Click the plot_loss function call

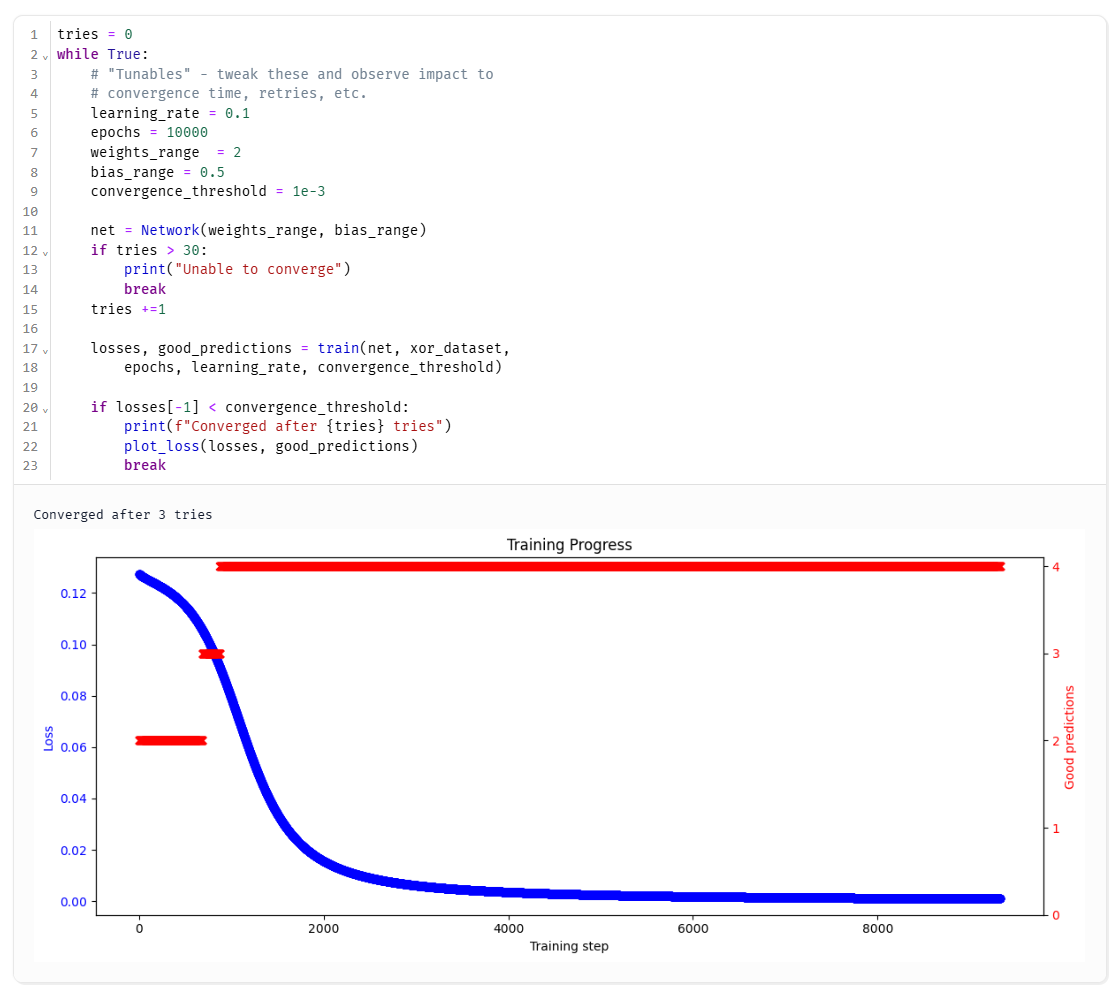pos(161,446)
